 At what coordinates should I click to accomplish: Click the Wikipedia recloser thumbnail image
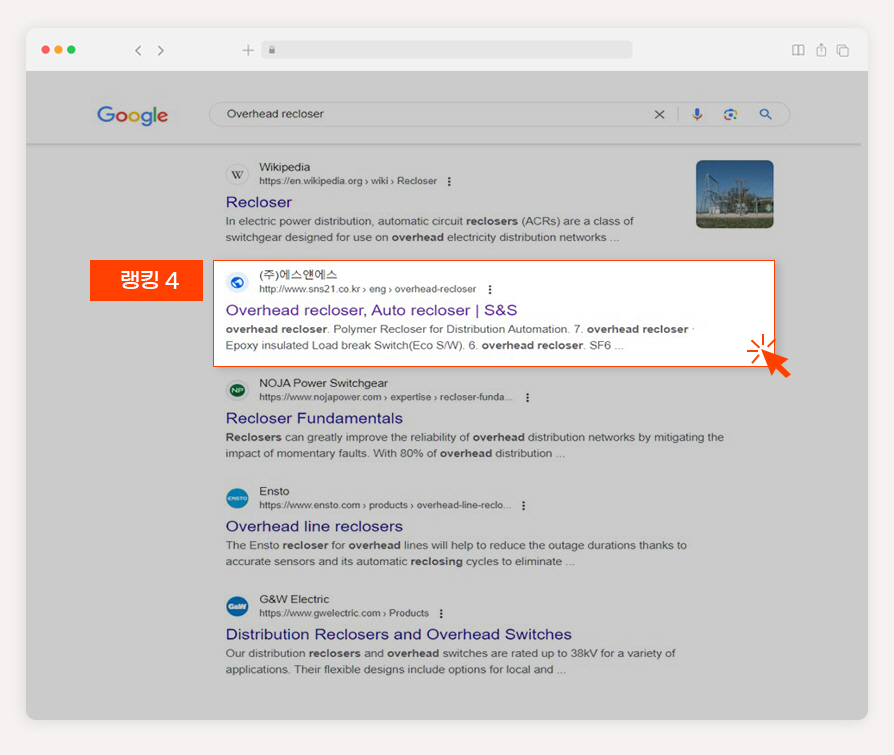[x=734, y=194]
